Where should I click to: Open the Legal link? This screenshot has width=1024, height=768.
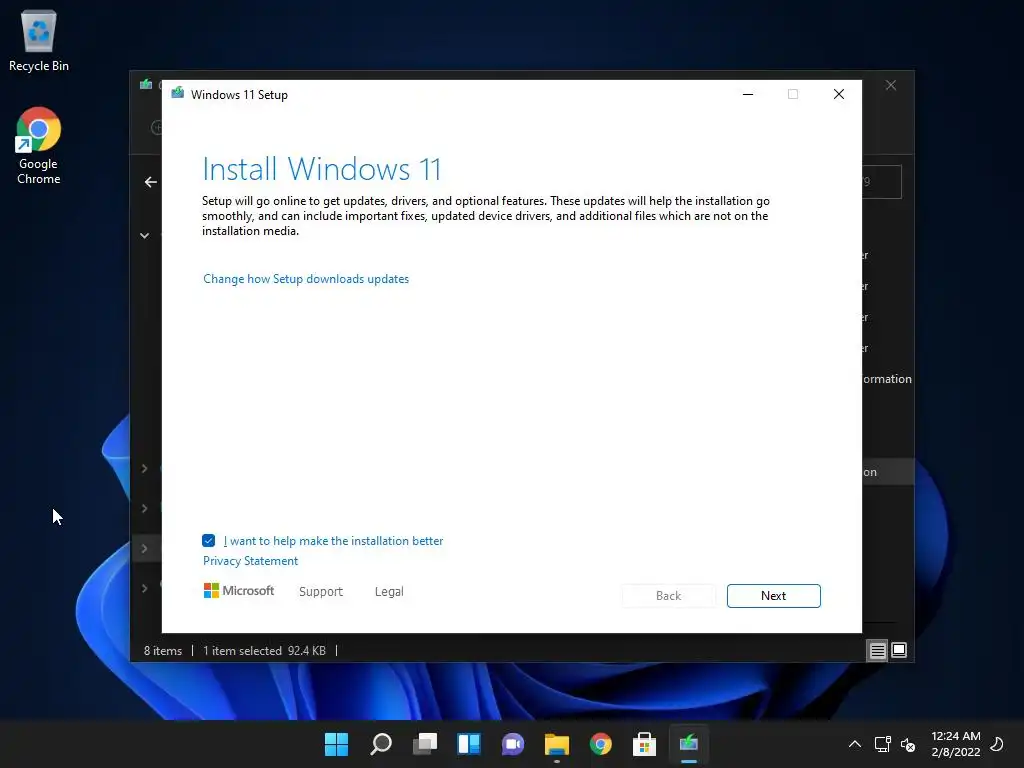coord(389,592)
